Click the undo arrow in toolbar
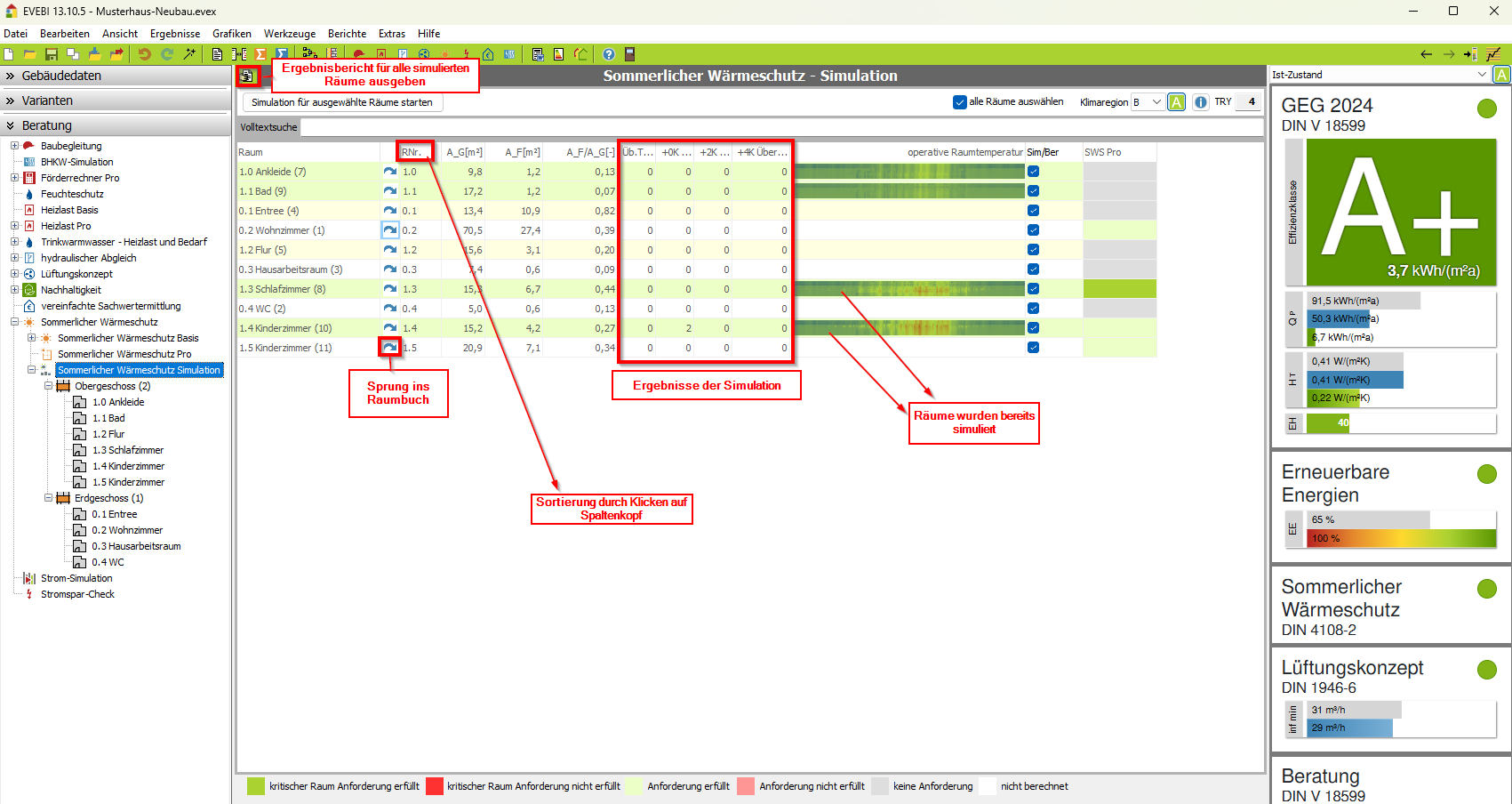Image resolution: width=1512 pixels, height=804 pixels. click(144, 54)
